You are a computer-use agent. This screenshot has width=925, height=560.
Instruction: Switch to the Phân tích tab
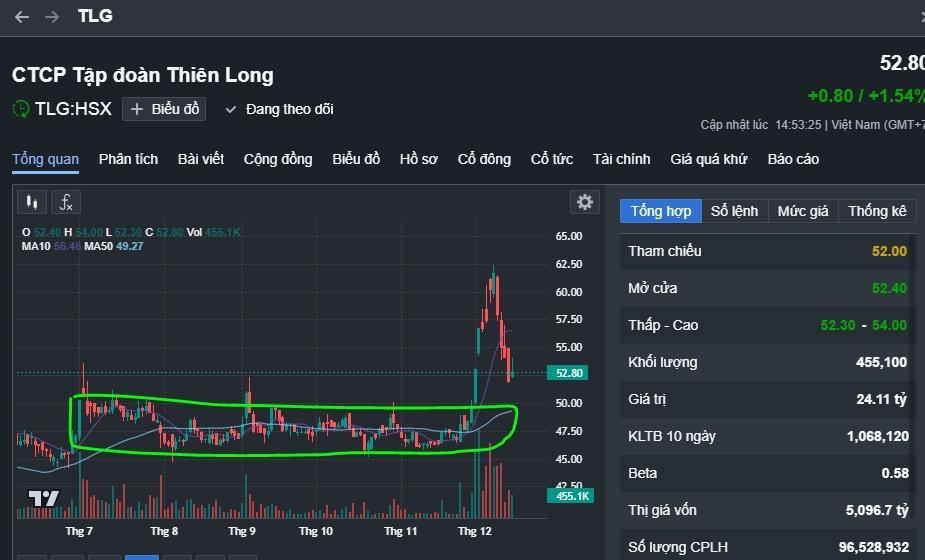[128, 159]
